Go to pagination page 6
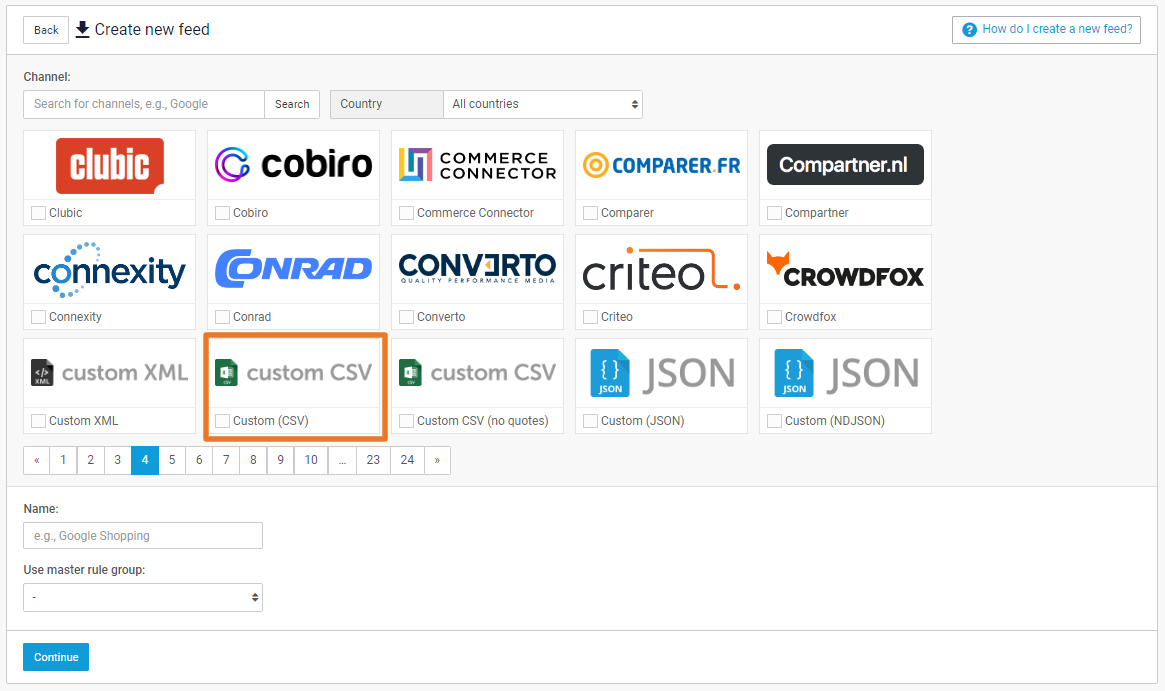Image resolution: width=1165 pixels, height=691 pixels. pyautogui.click(x=199, y=460)
